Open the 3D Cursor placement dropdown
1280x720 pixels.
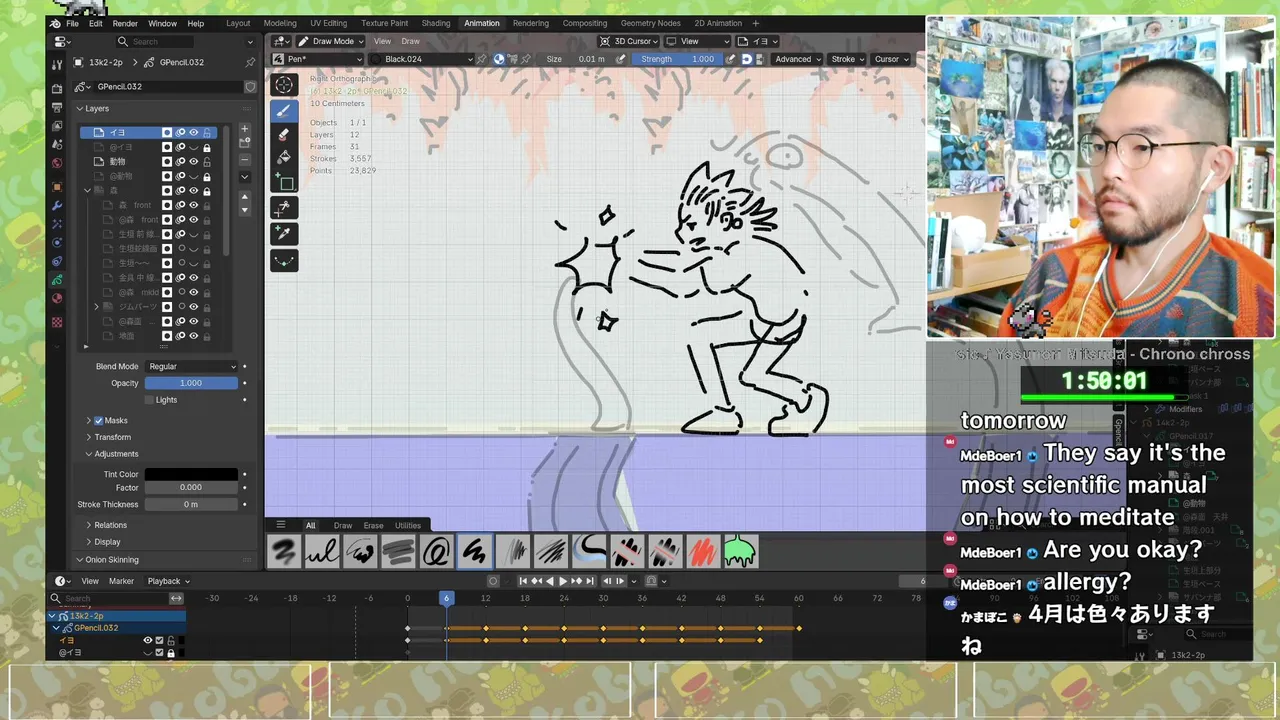626,41
